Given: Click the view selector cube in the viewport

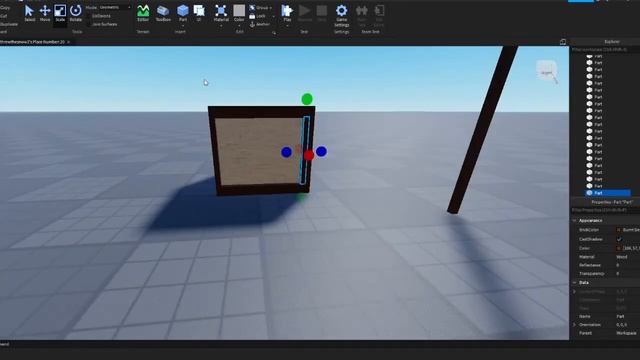Looking at the screenshot, I should point(547,71).
